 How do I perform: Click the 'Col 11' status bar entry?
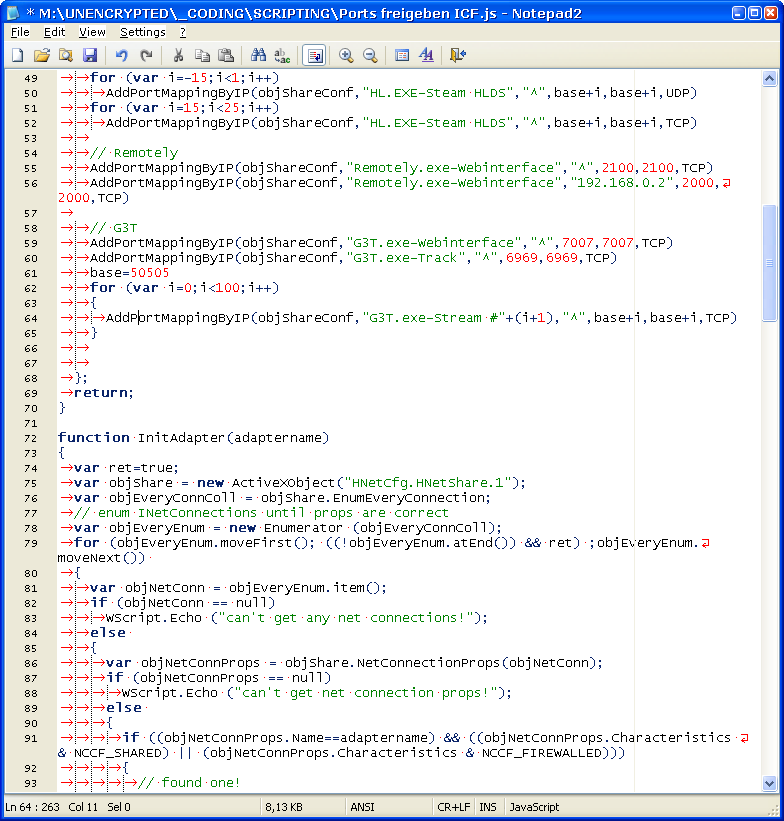coord(83,807)
